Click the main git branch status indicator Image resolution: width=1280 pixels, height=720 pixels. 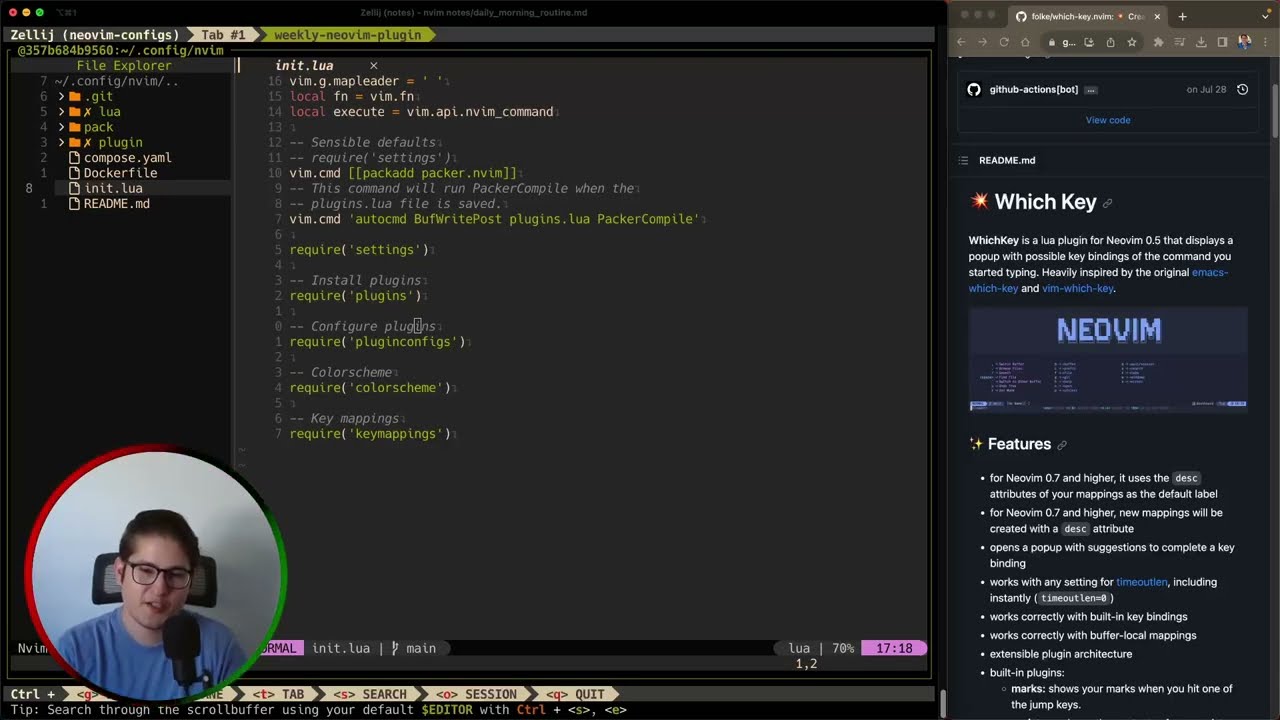click(x=413, y=648)
